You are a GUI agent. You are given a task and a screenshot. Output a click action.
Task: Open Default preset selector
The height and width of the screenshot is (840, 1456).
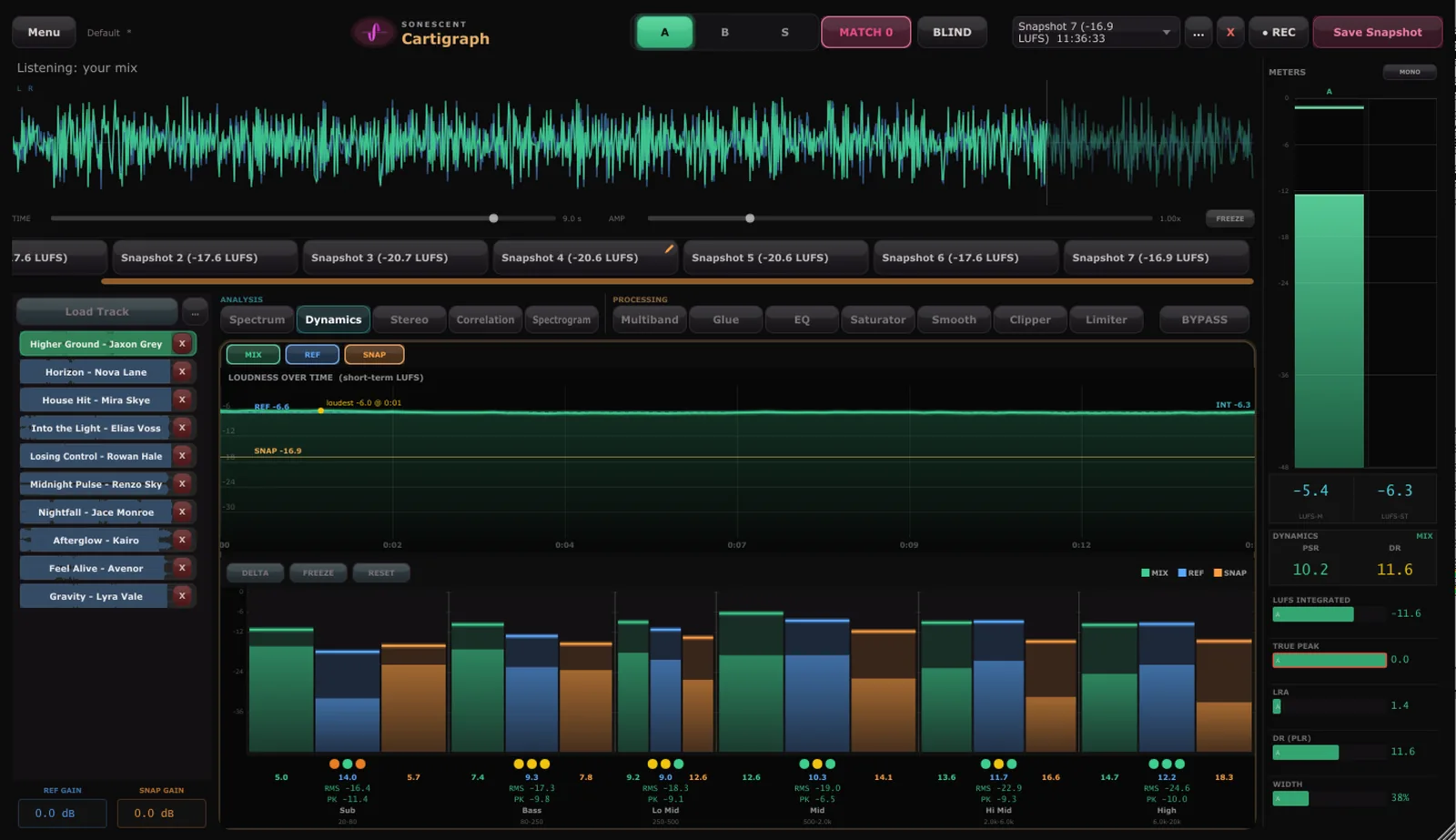coord(109,33)
